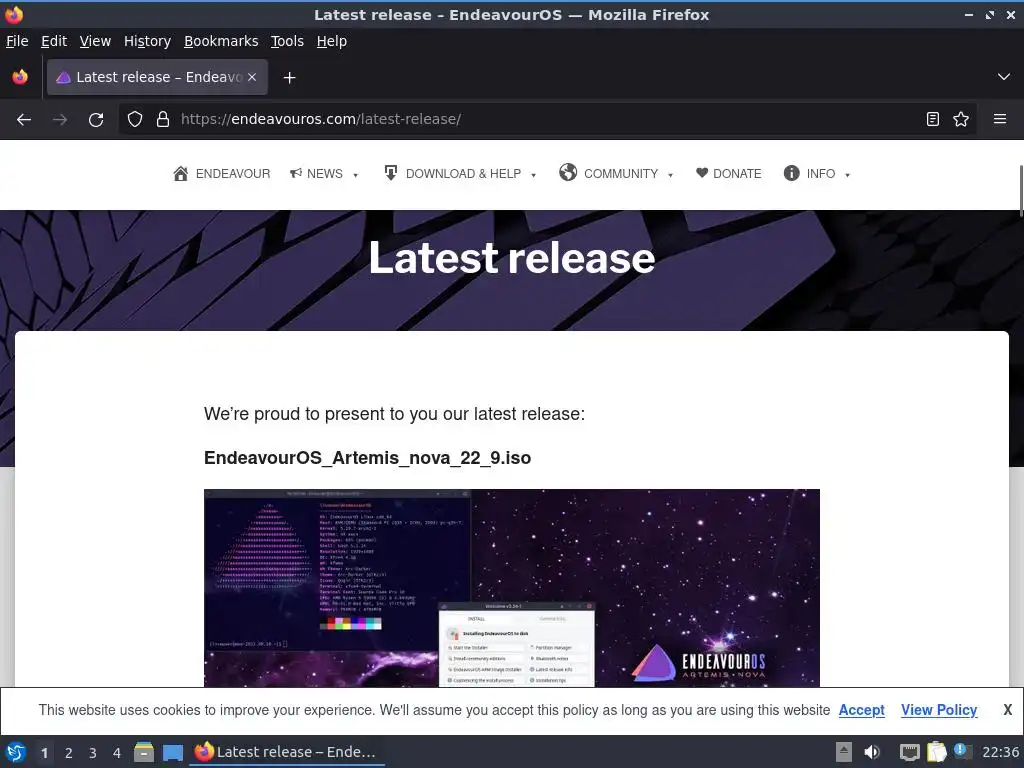Open the View Policy link
Viewport: 1024px width, 768px height.
(939, 710)
